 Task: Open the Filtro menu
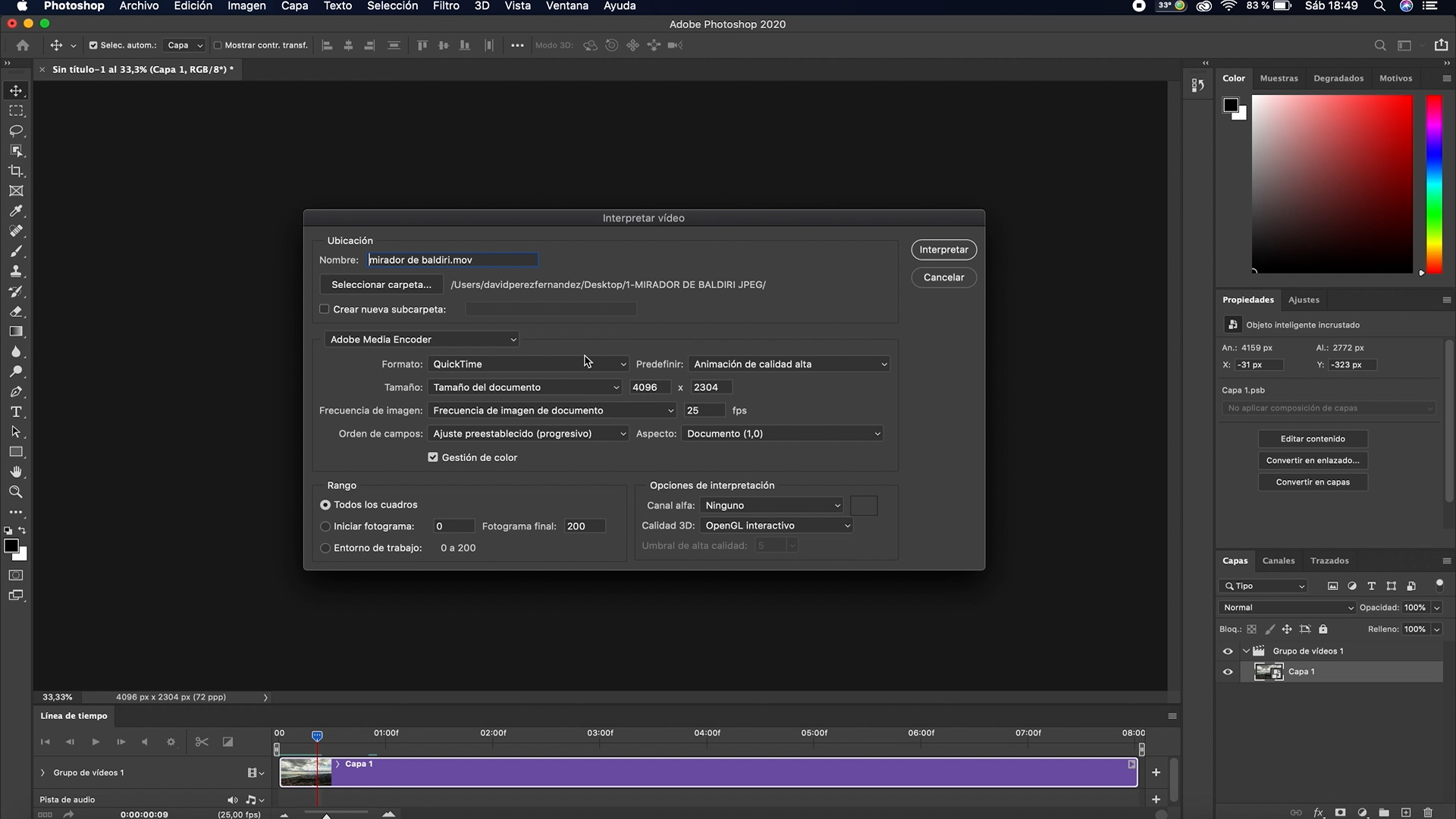(x=445, y=6)
